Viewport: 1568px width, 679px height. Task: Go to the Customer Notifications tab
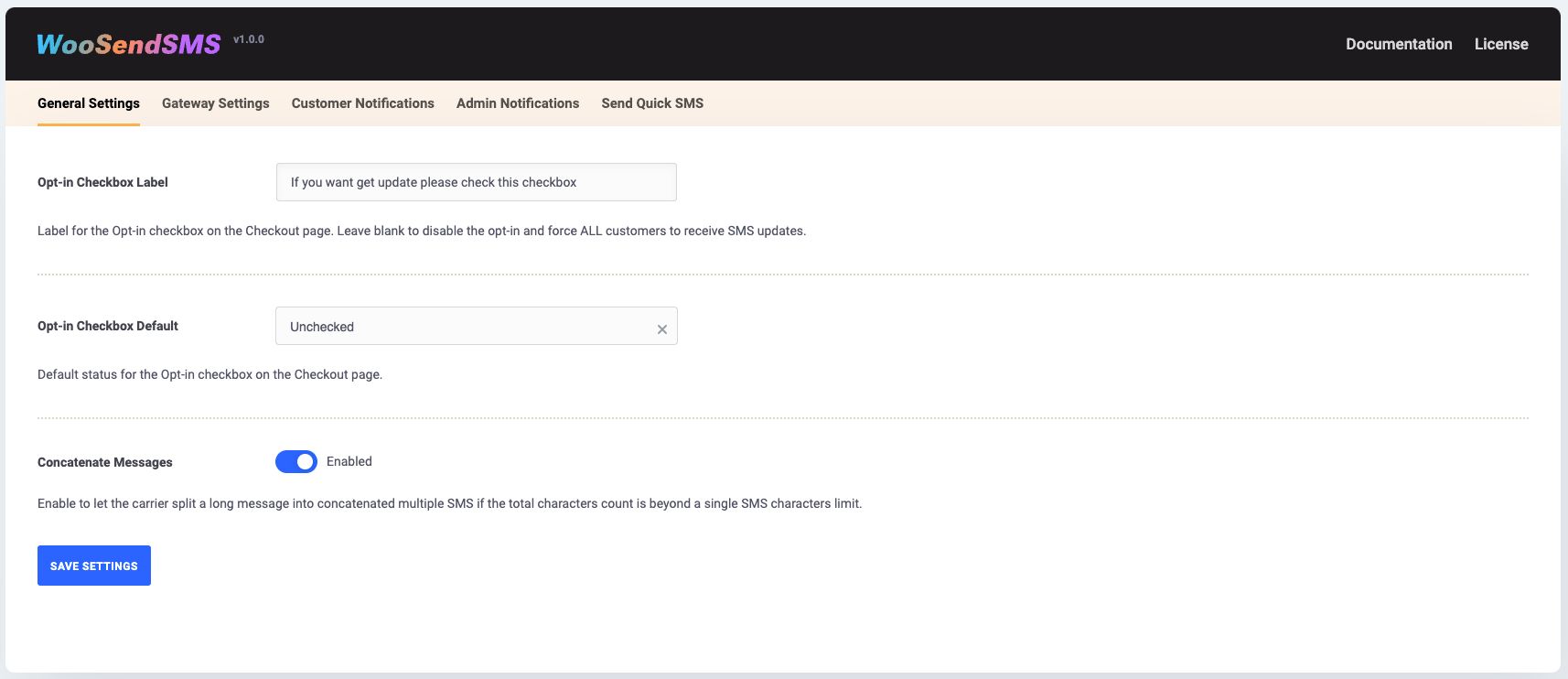(362, 103)
